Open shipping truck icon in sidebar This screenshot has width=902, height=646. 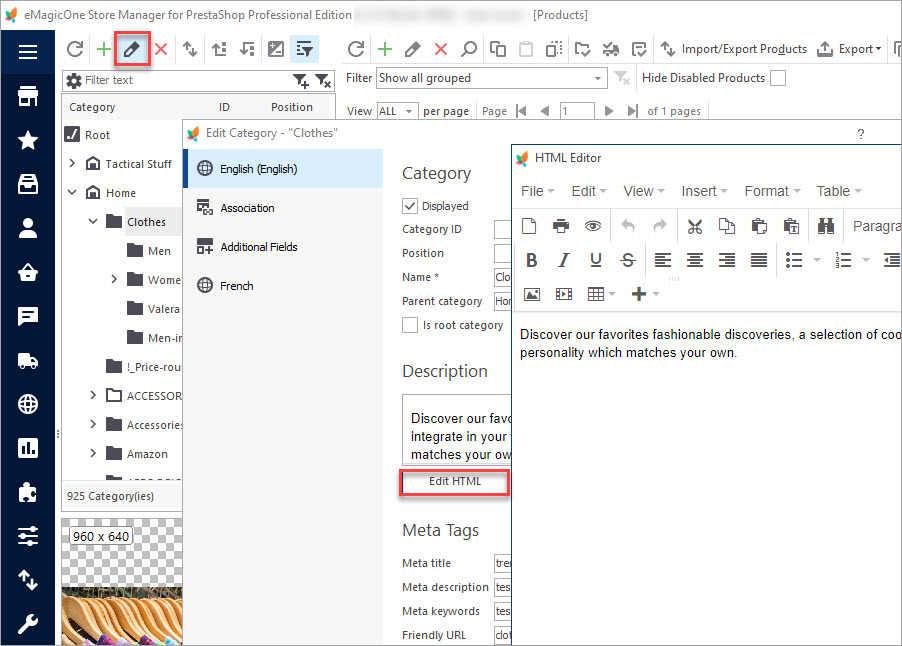point(28,361)
